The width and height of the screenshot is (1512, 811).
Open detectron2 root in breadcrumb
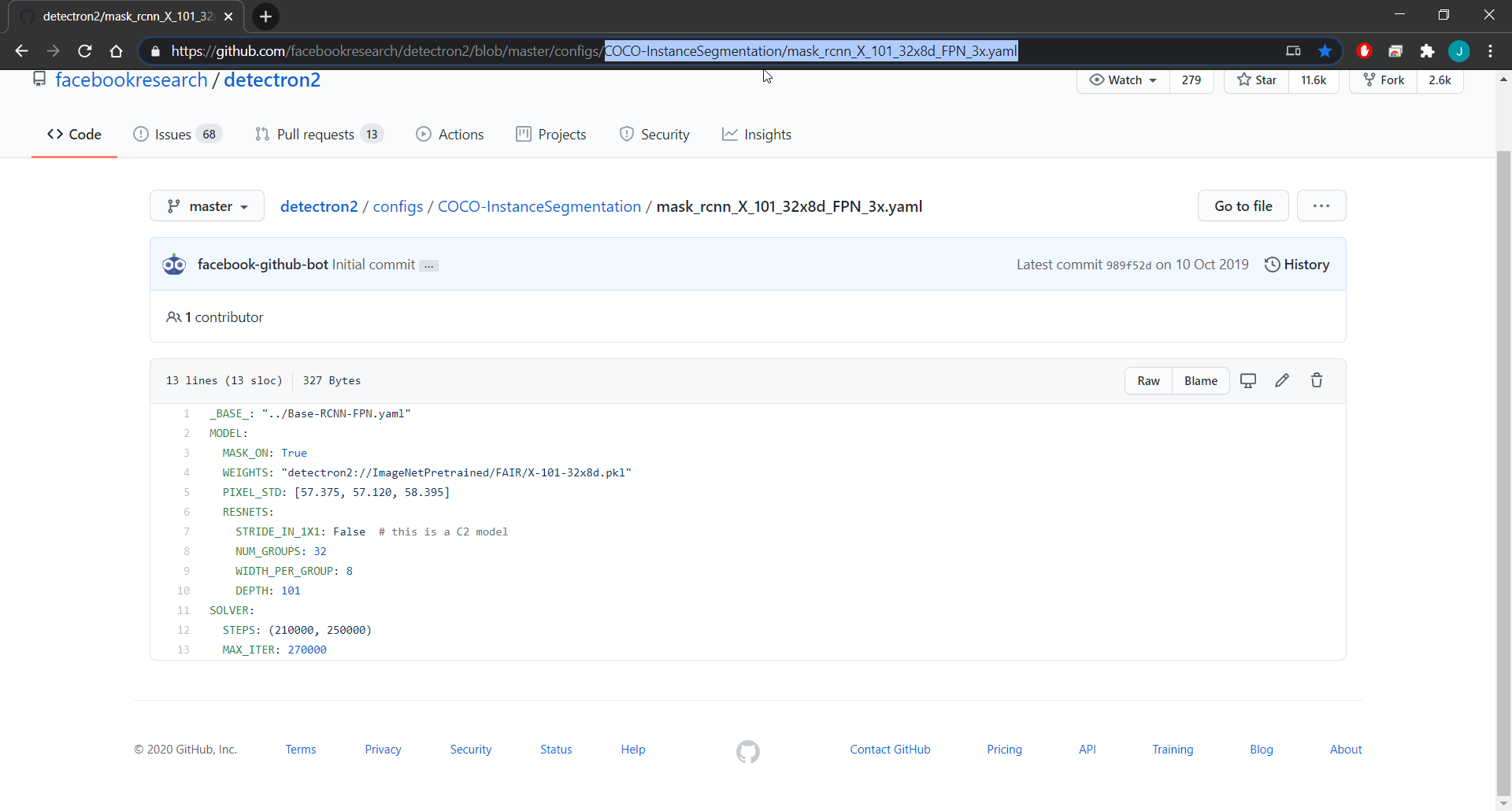[x=319, y=206]
